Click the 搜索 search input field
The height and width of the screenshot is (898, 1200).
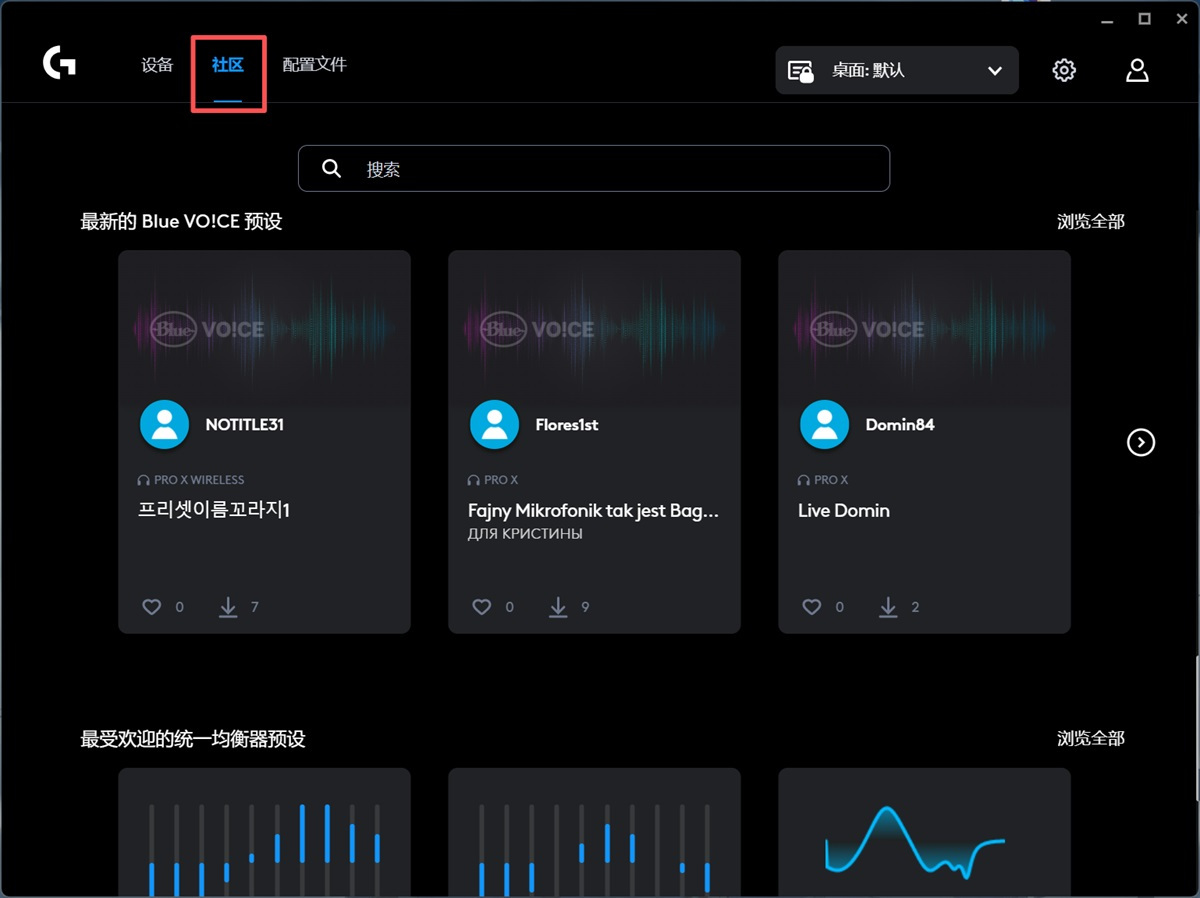[594, 168]
